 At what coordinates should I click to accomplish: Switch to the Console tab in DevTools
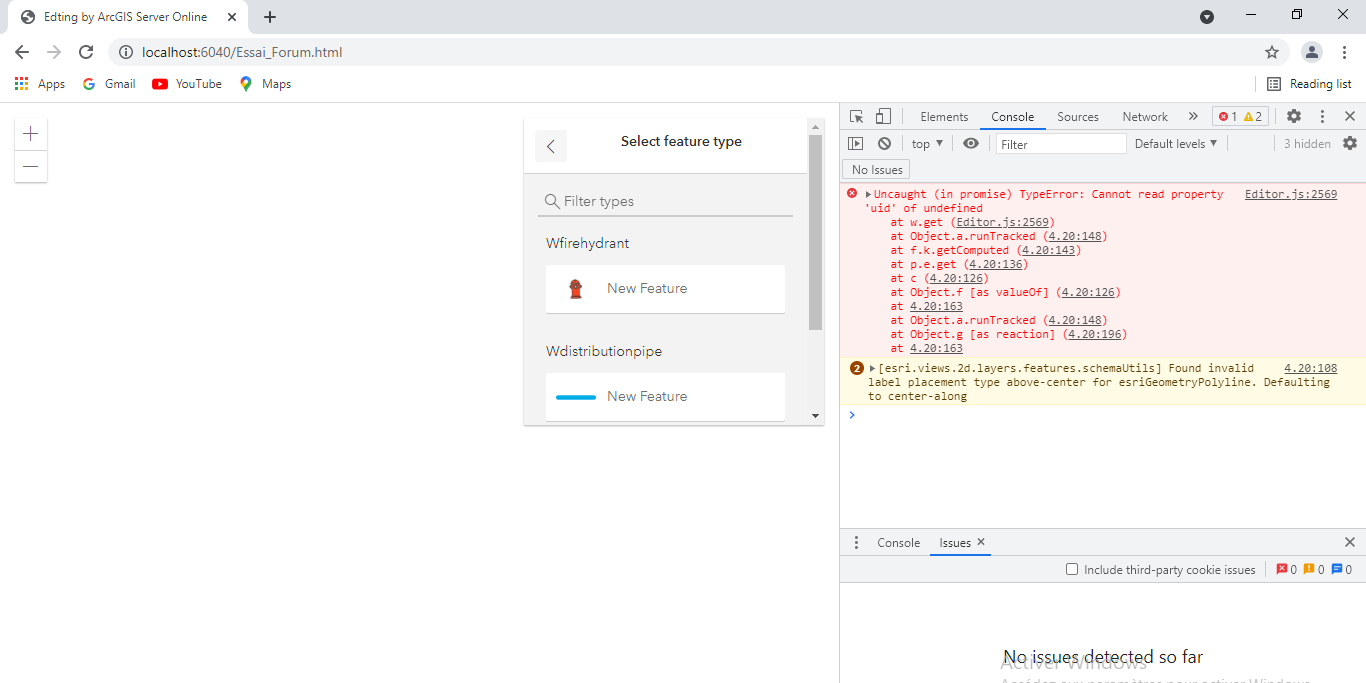tap(1012, 117)
